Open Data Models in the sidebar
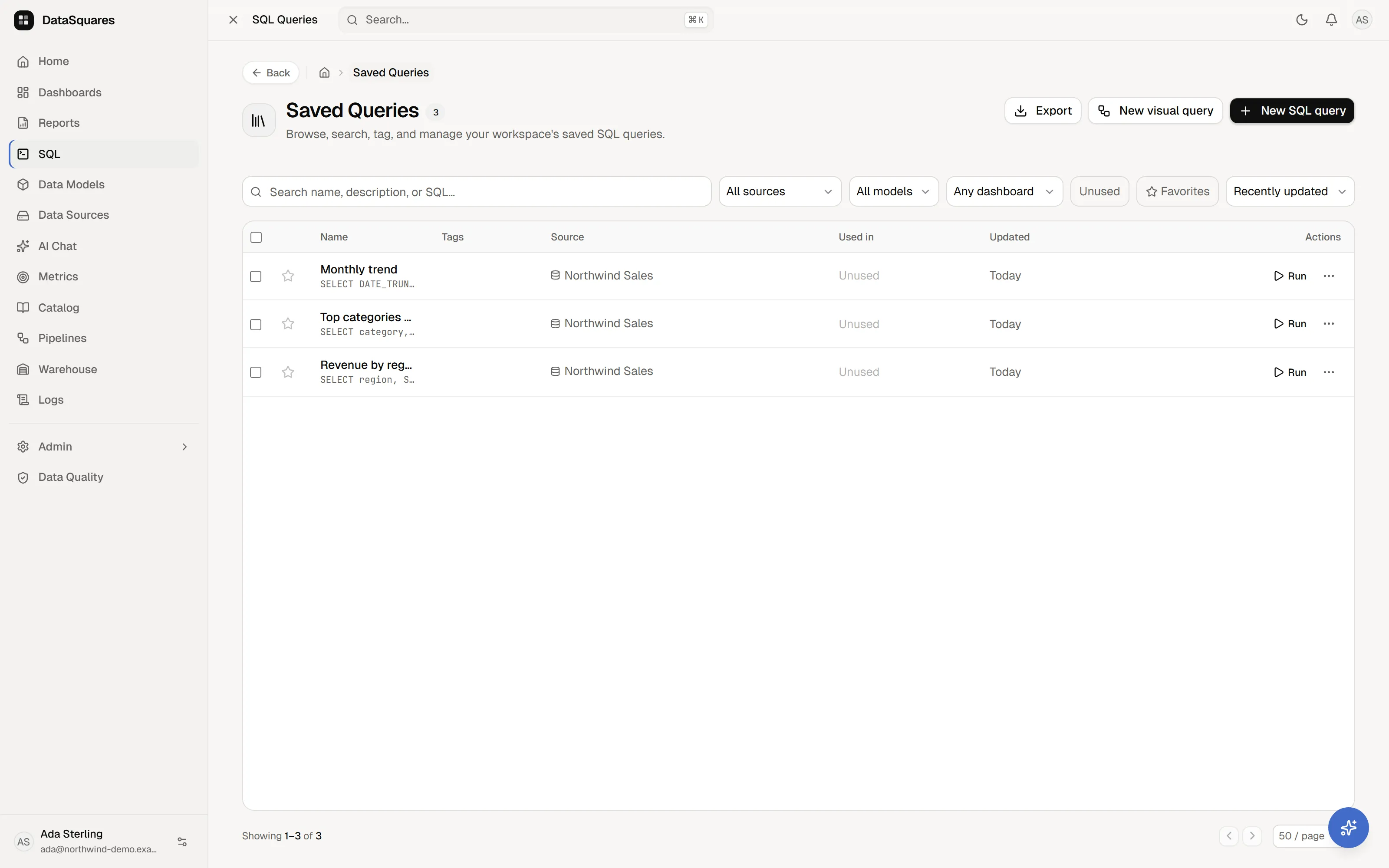The height and width of the screenshot is (868, 1389). [x=103, y=184]
